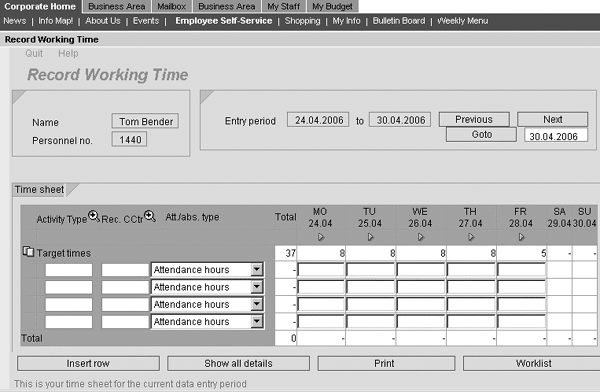600x392 pixels.
Task: Click the Tom Bender name field
Action: [145, 121]
